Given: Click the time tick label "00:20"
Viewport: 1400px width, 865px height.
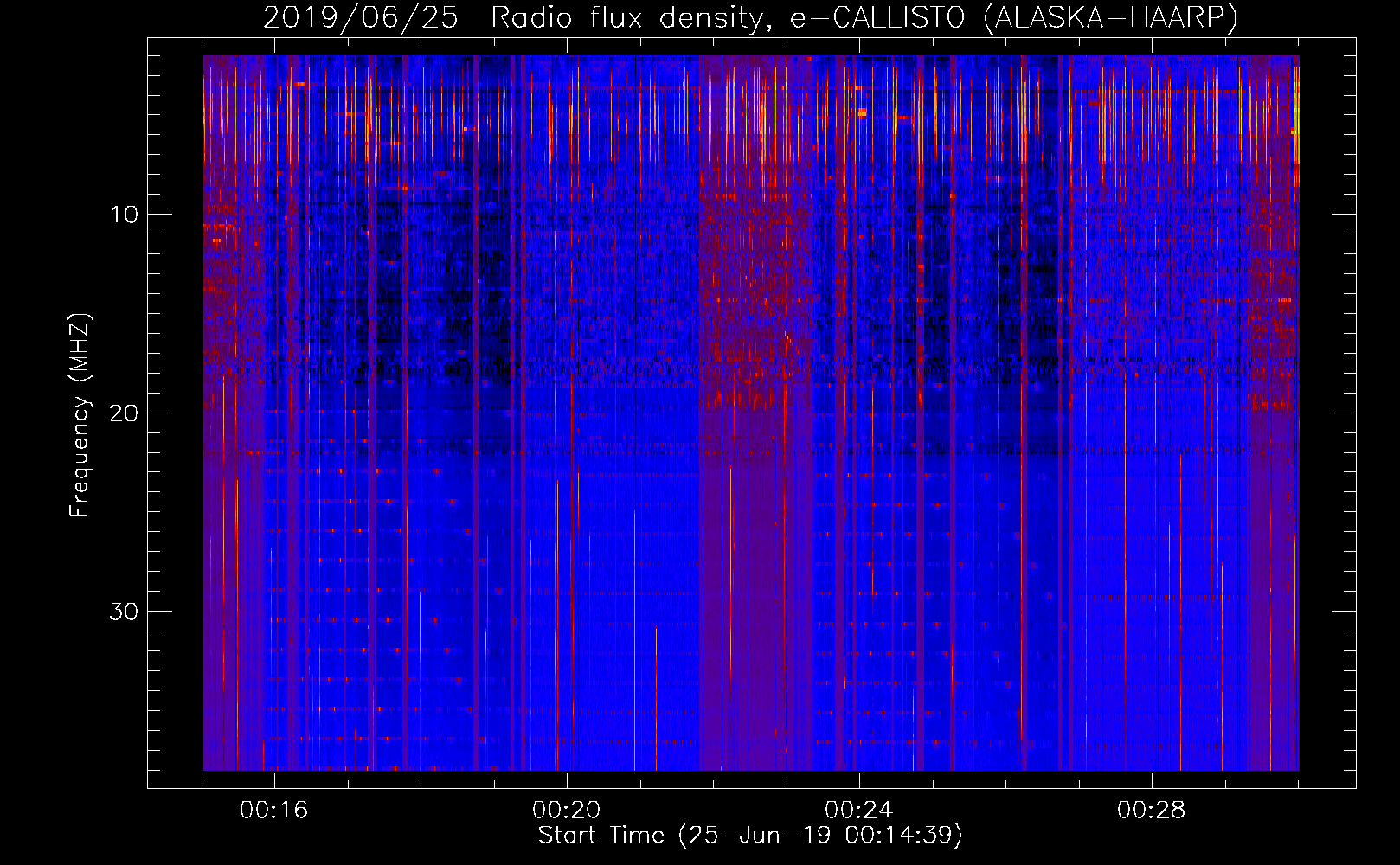Looking at the screenshot, I should point(567,811).
